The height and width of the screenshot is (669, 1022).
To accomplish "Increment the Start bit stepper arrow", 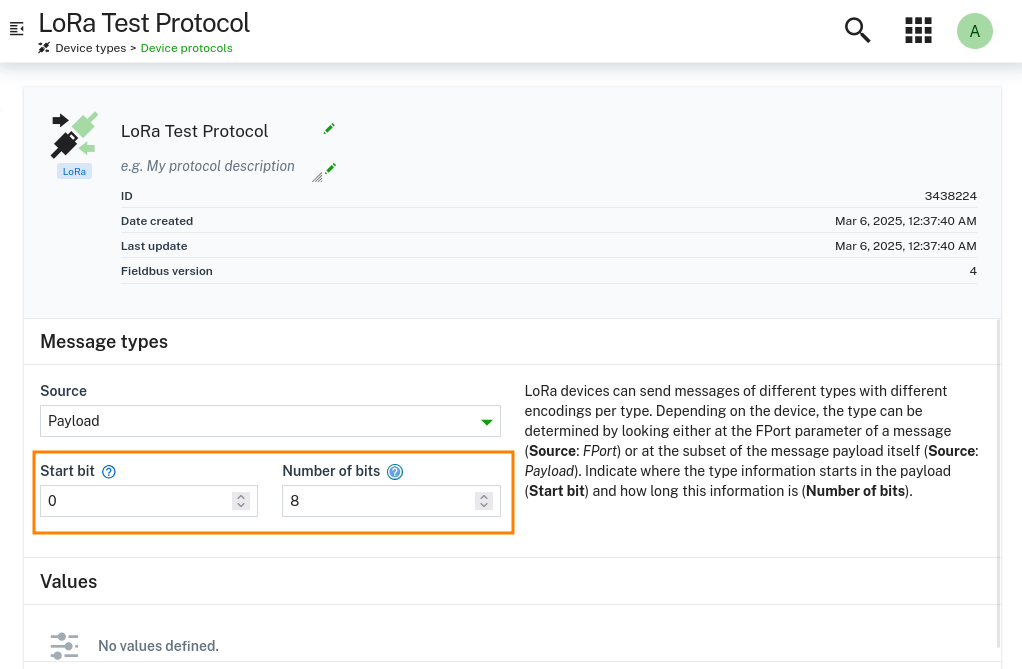I will [240, 496].
